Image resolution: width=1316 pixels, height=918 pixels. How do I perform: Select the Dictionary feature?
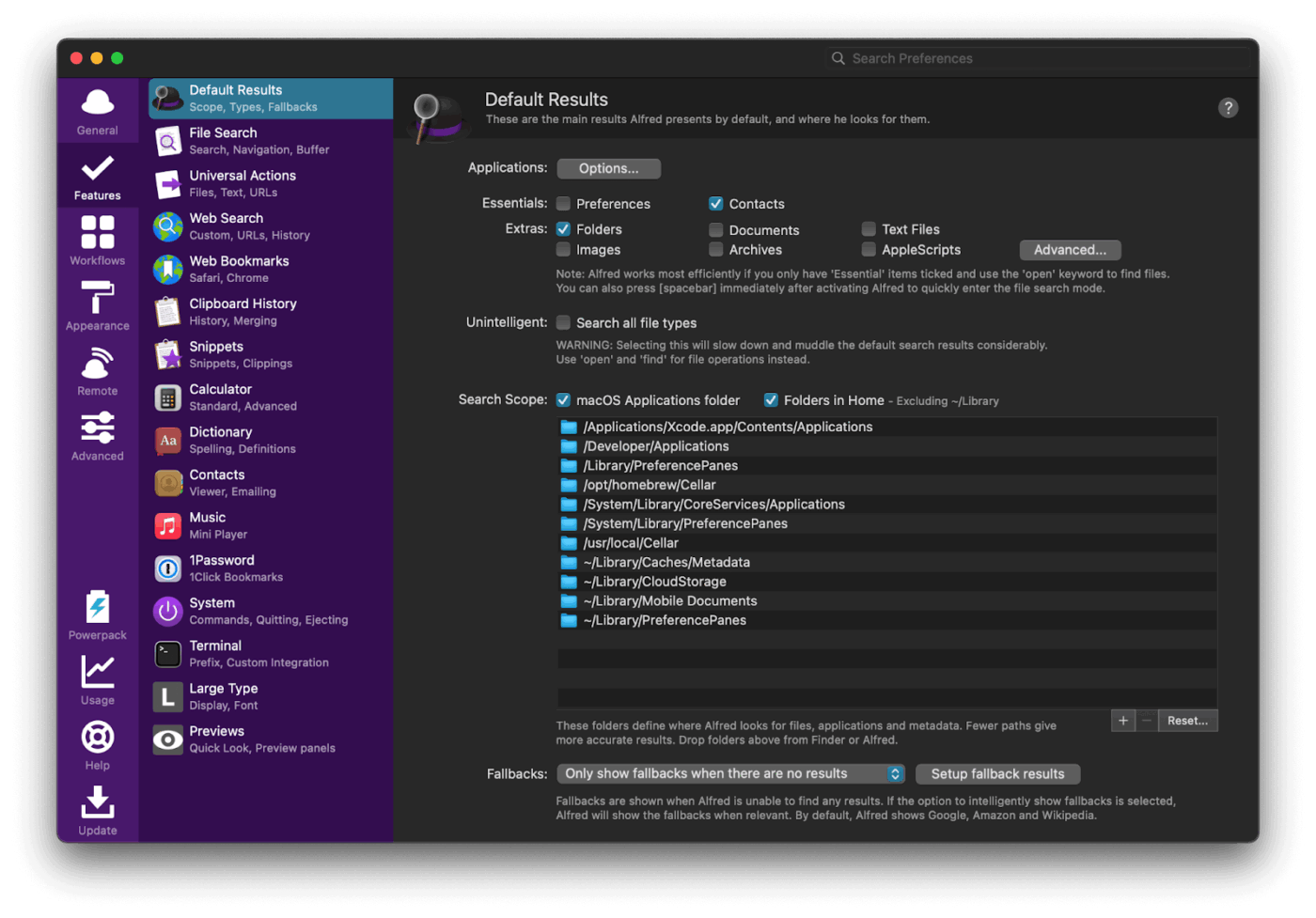tap(220, 439)
